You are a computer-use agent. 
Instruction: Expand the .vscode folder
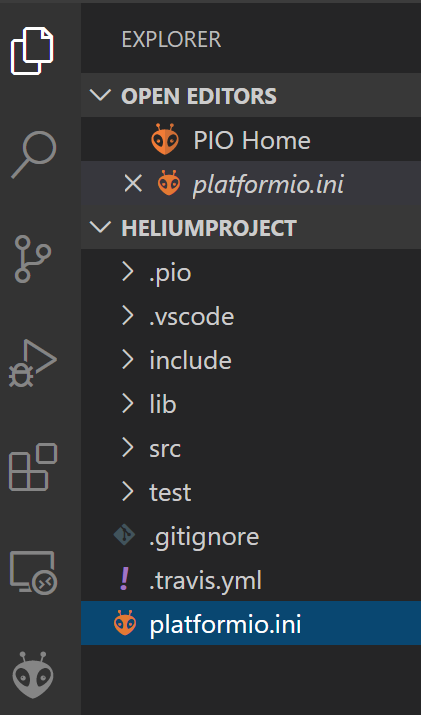click(251, 316)
